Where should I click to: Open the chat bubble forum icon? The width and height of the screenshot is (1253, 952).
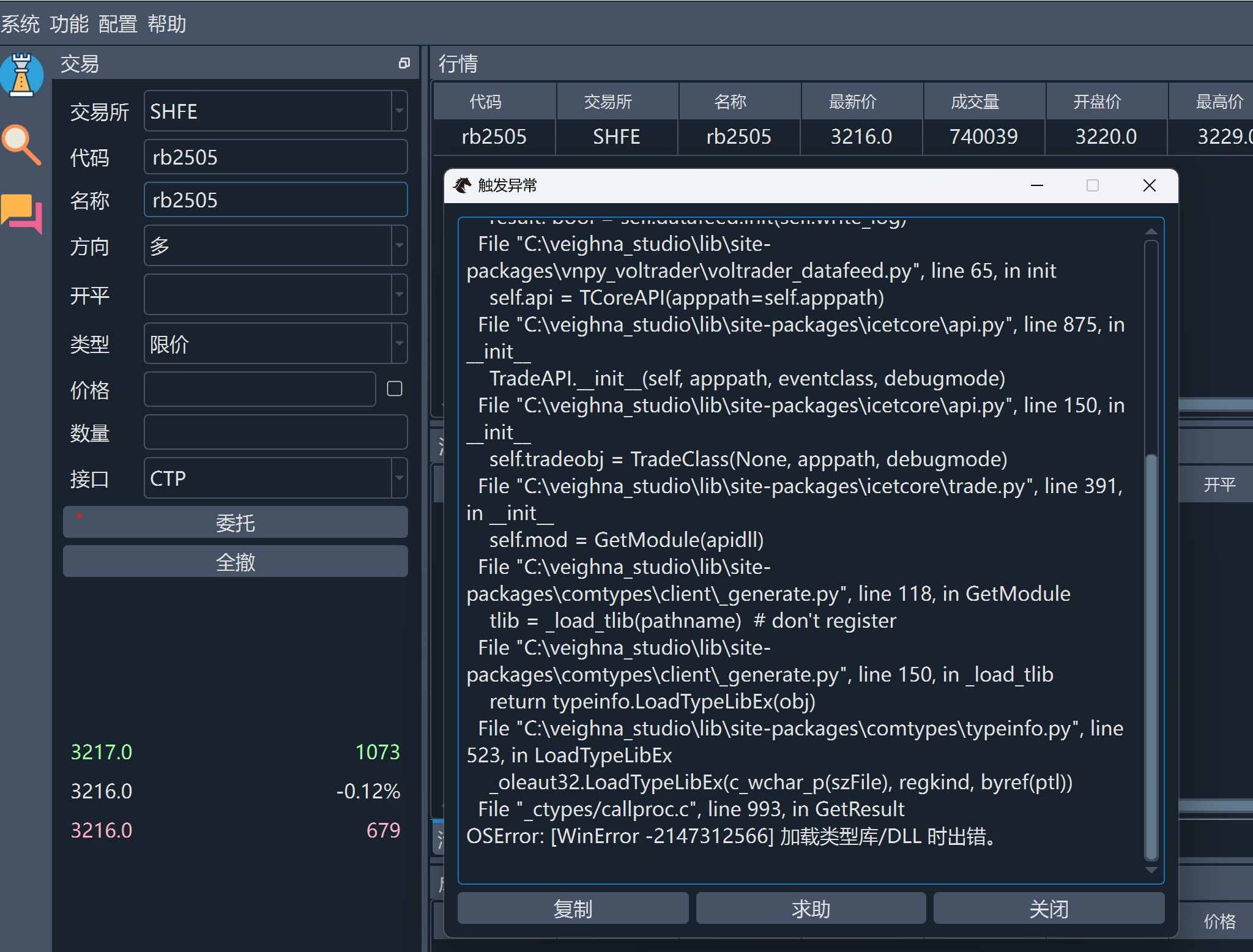pos(22,214)
